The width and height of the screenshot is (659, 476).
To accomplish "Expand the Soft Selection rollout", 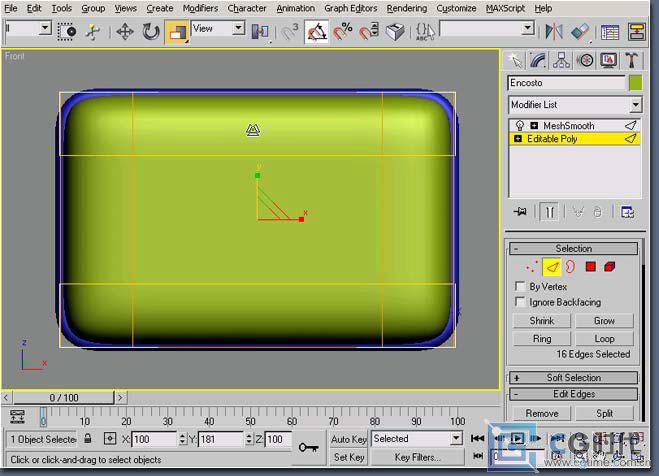I will tap(573, 378).
